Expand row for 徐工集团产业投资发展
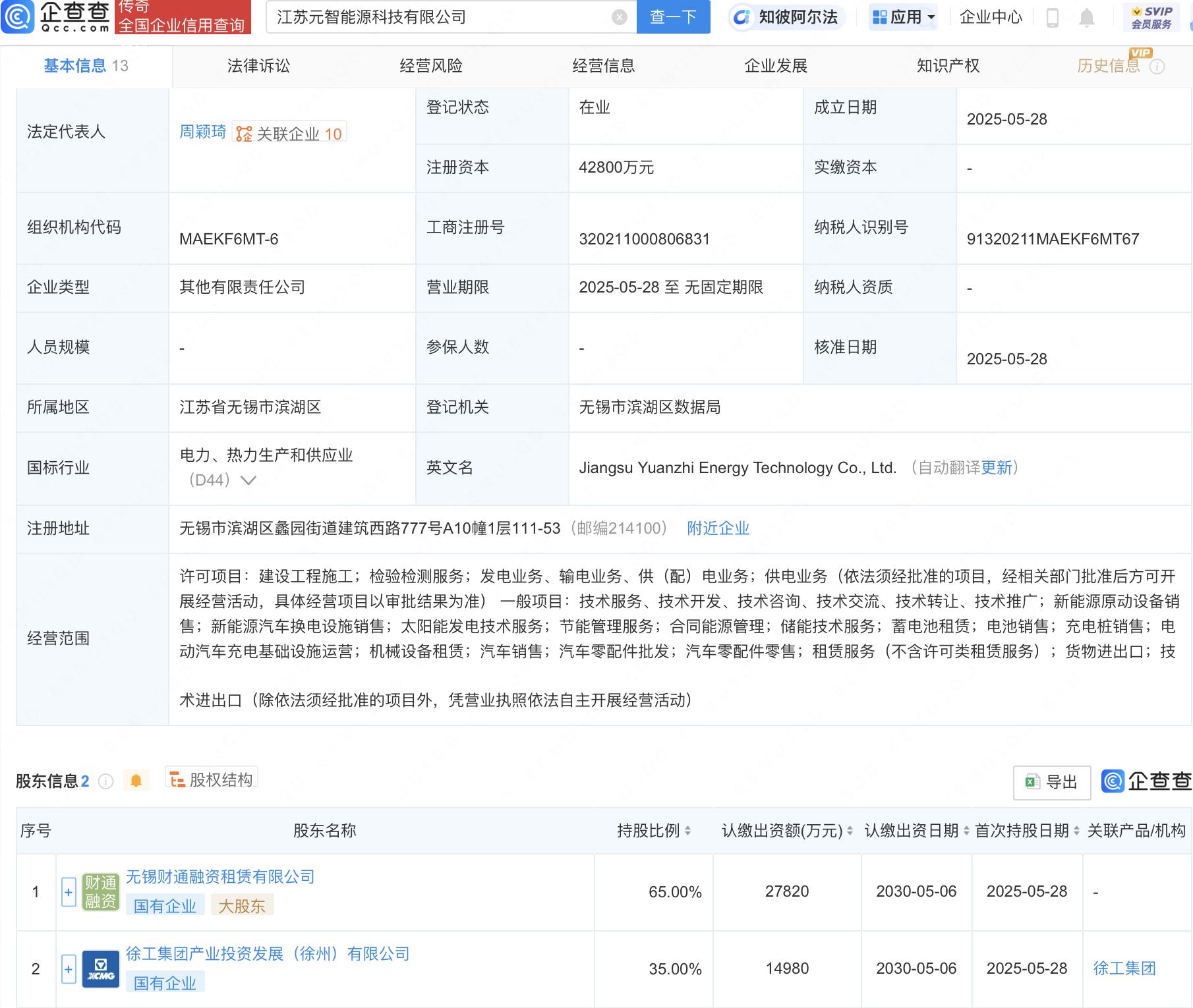This screenshot has height=1008, width=1193. pos(69,969)
